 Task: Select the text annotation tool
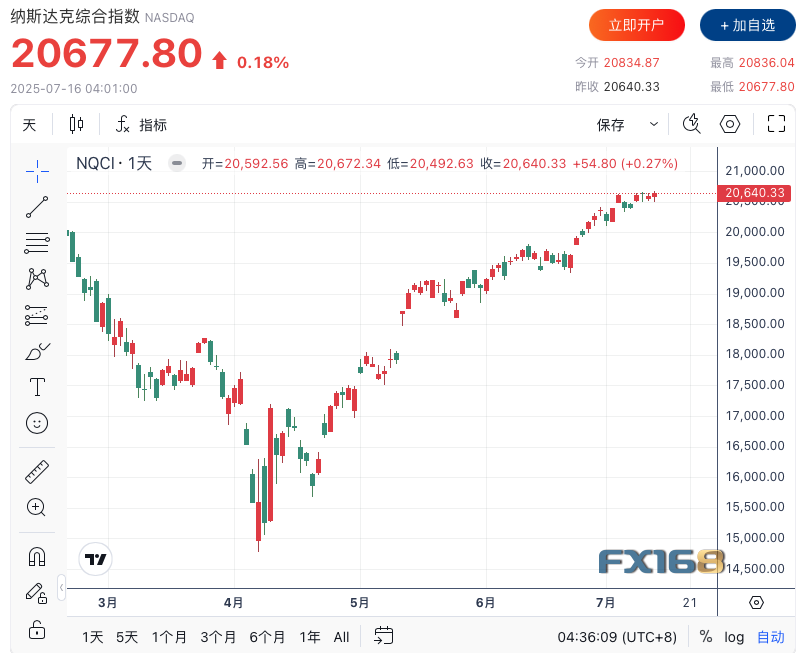[37, 386]
